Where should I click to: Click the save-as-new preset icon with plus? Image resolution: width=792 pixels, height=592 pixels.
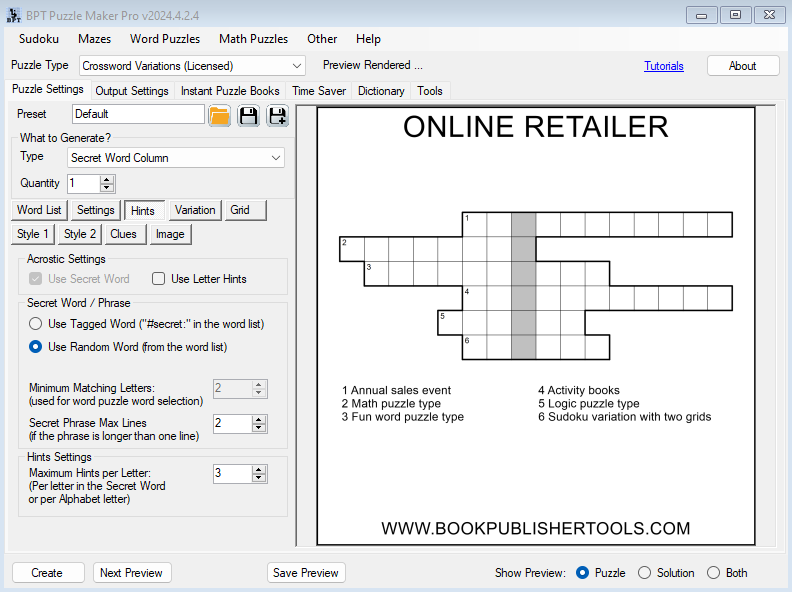tap(277, 115)
